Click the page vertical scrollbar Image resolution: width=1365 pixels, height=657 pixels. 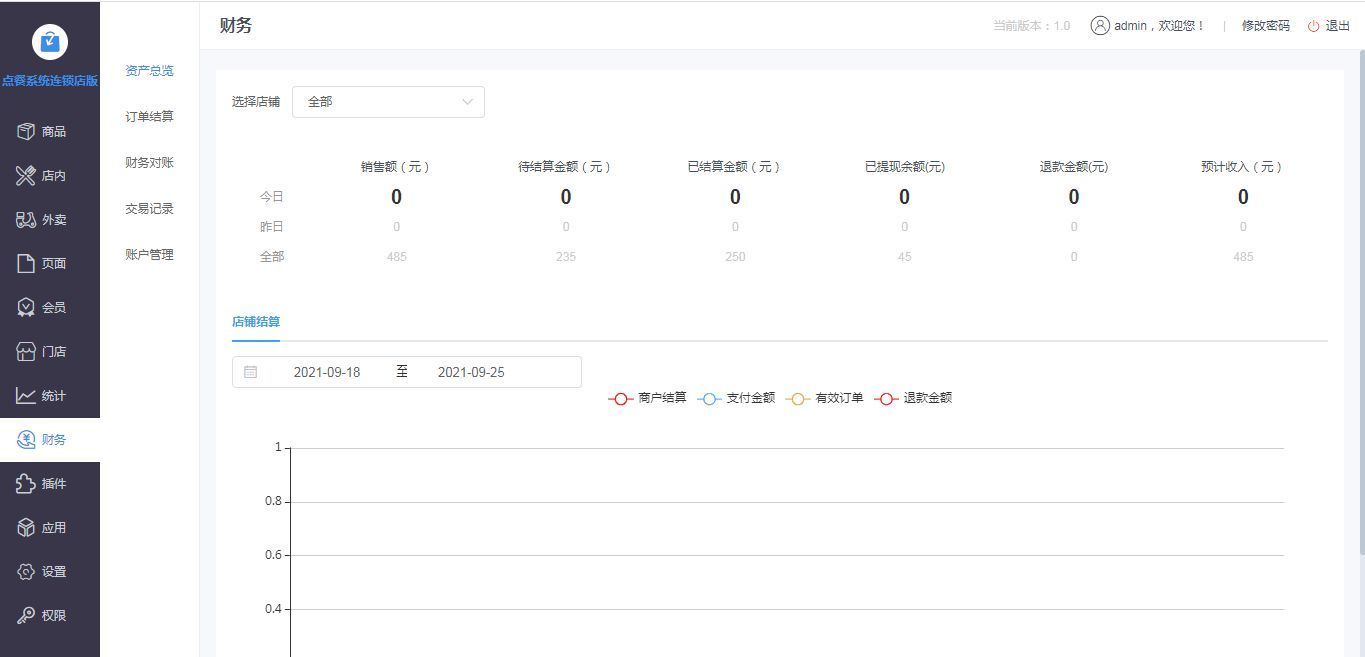pyautogui.click(x=1361, y=300)
